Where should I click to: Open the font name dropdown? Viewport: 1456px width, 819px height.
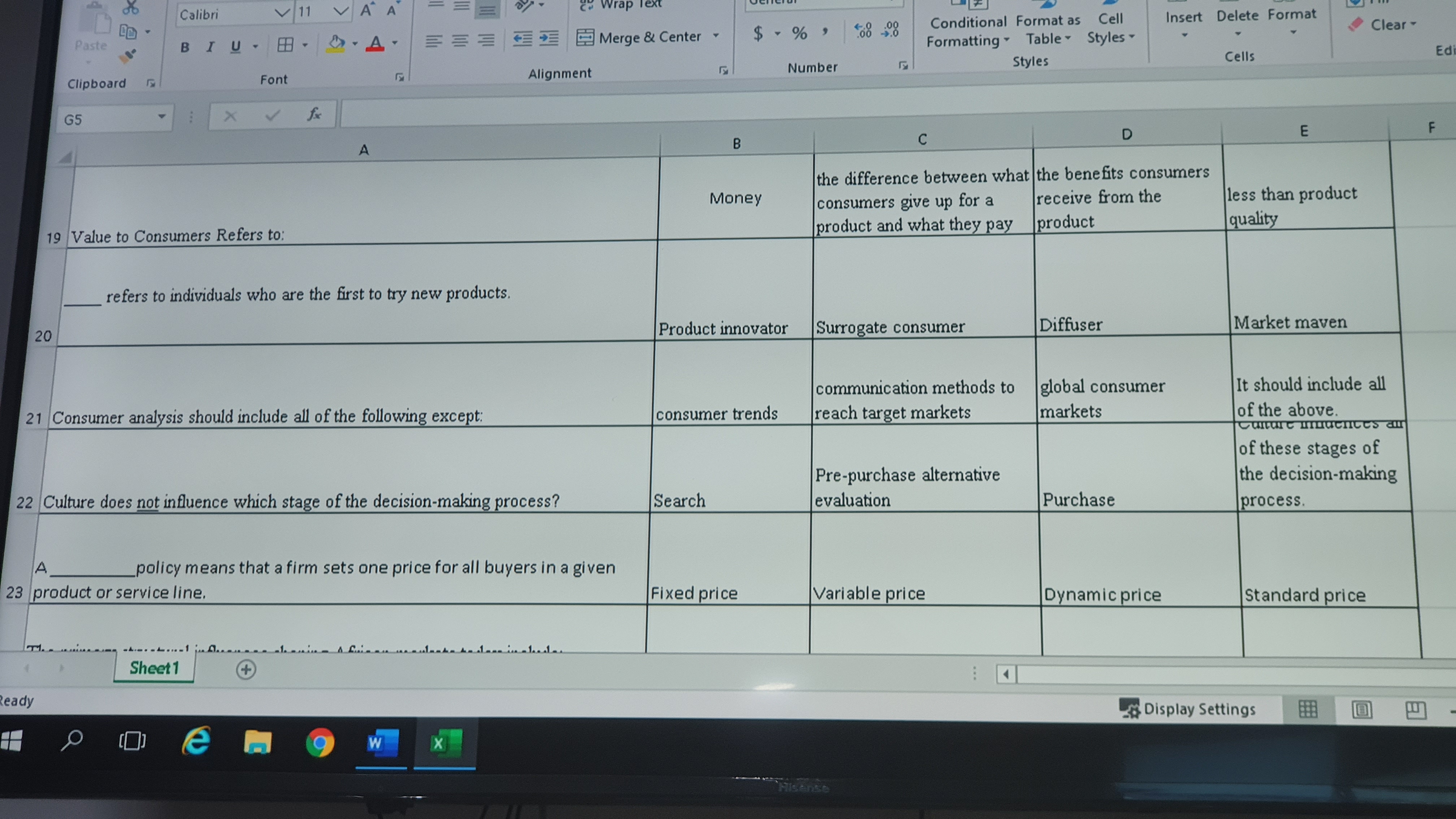281,13
